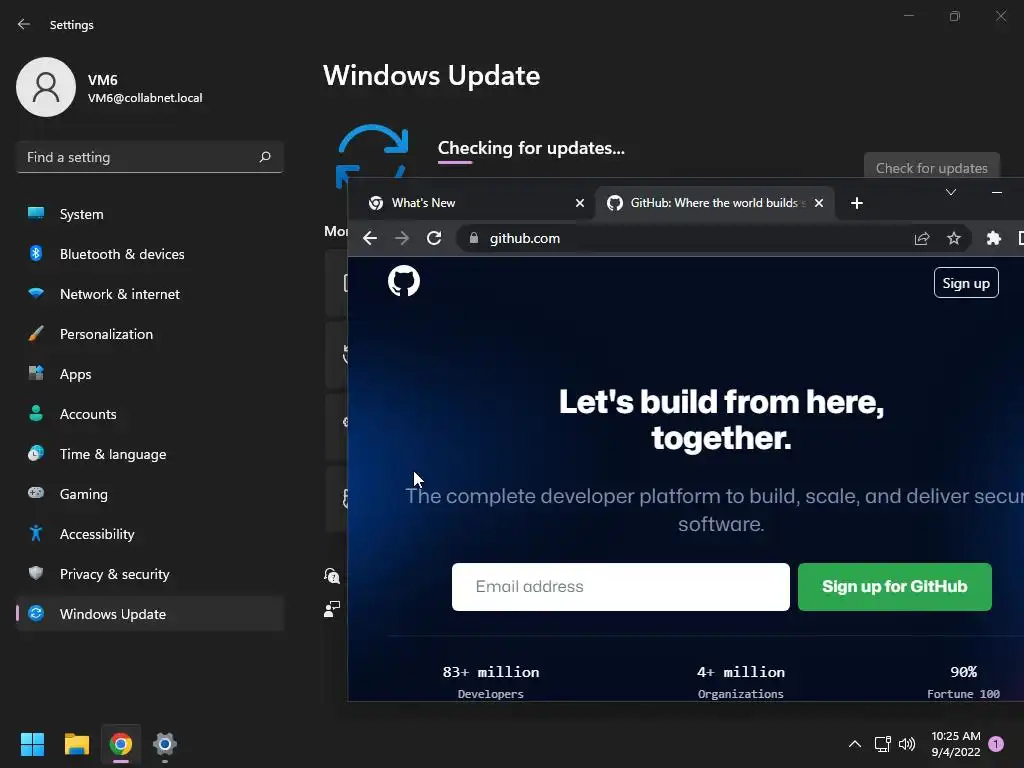
Task: Click the network icon in system tray
Action: 882,744
